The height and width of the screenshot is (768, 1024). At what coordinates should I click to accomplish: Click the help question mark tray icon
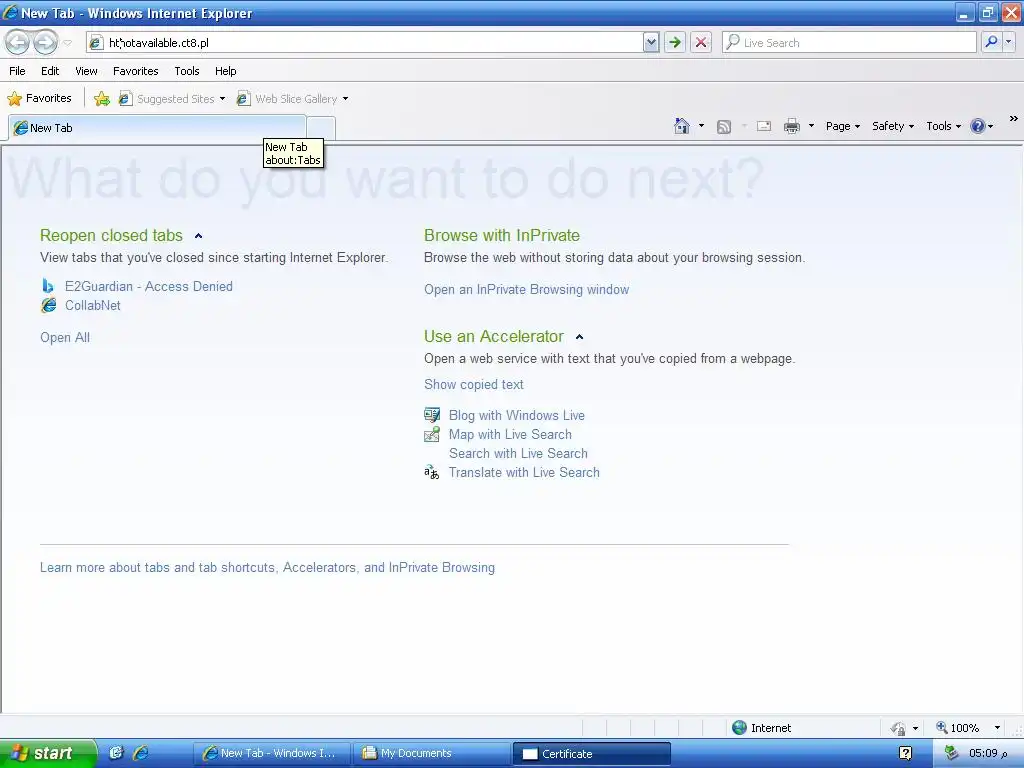tap(905, 753)
